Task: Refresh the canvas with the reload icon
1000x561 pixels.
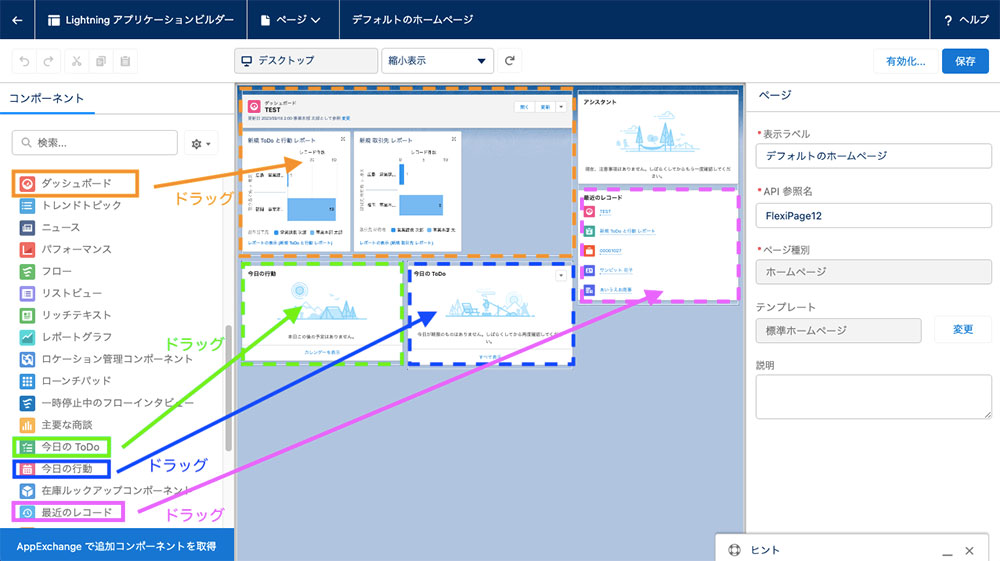Action: (510, 61)
